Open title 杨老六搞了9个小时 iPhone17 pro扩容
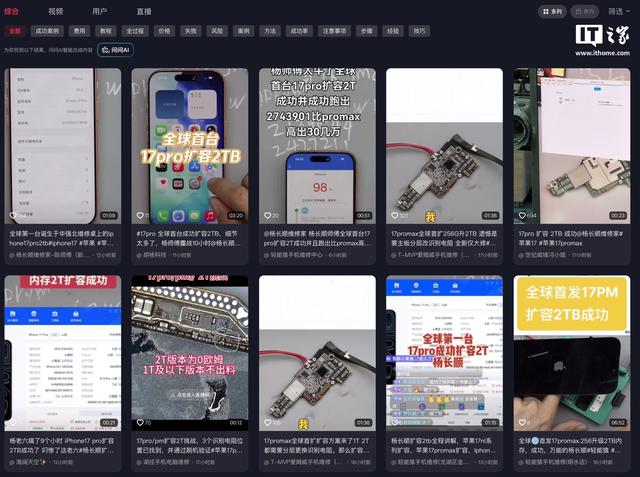This screenshot has width=640, height=477. pyautogui.click(x=62, y=446)
